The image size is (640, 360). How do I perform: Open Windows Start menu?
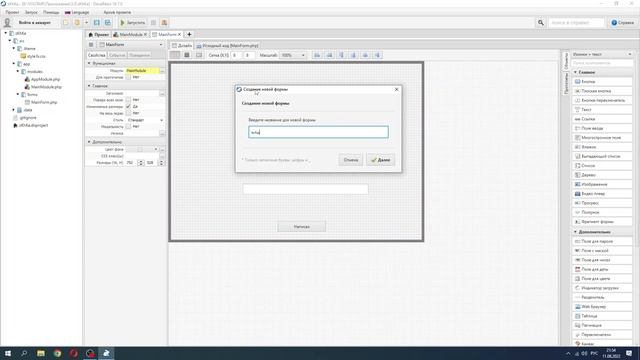click(8, 353)
